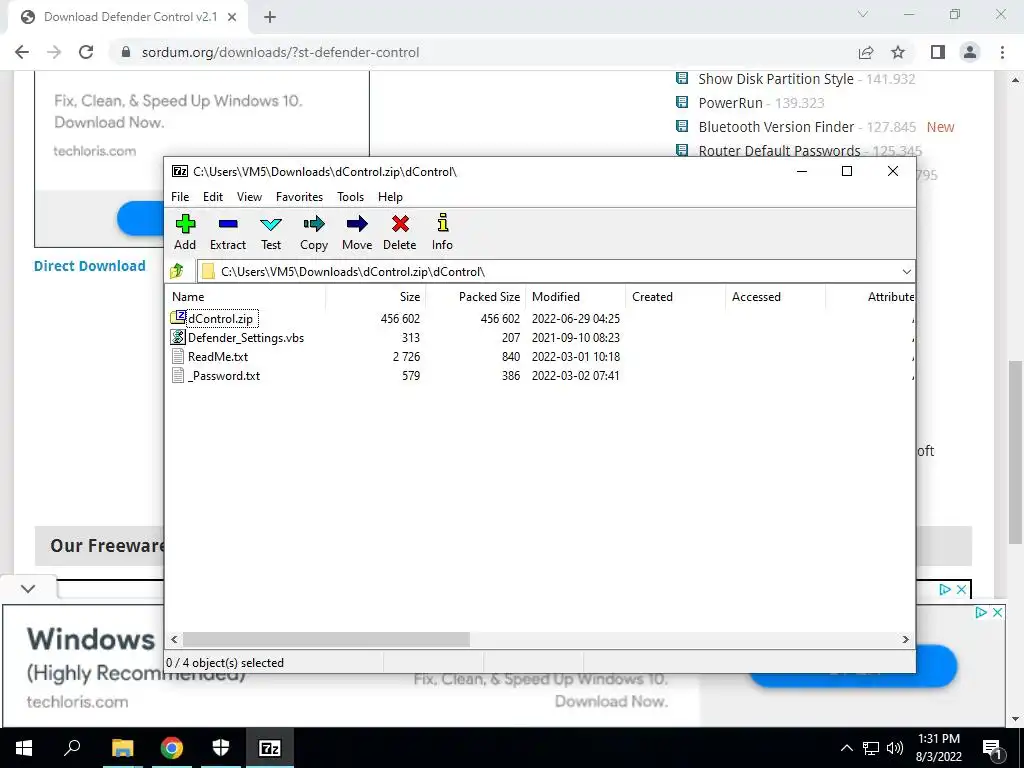Open the Tools menu in 7-Zip

pyautogui.click(x=351, y=197)
